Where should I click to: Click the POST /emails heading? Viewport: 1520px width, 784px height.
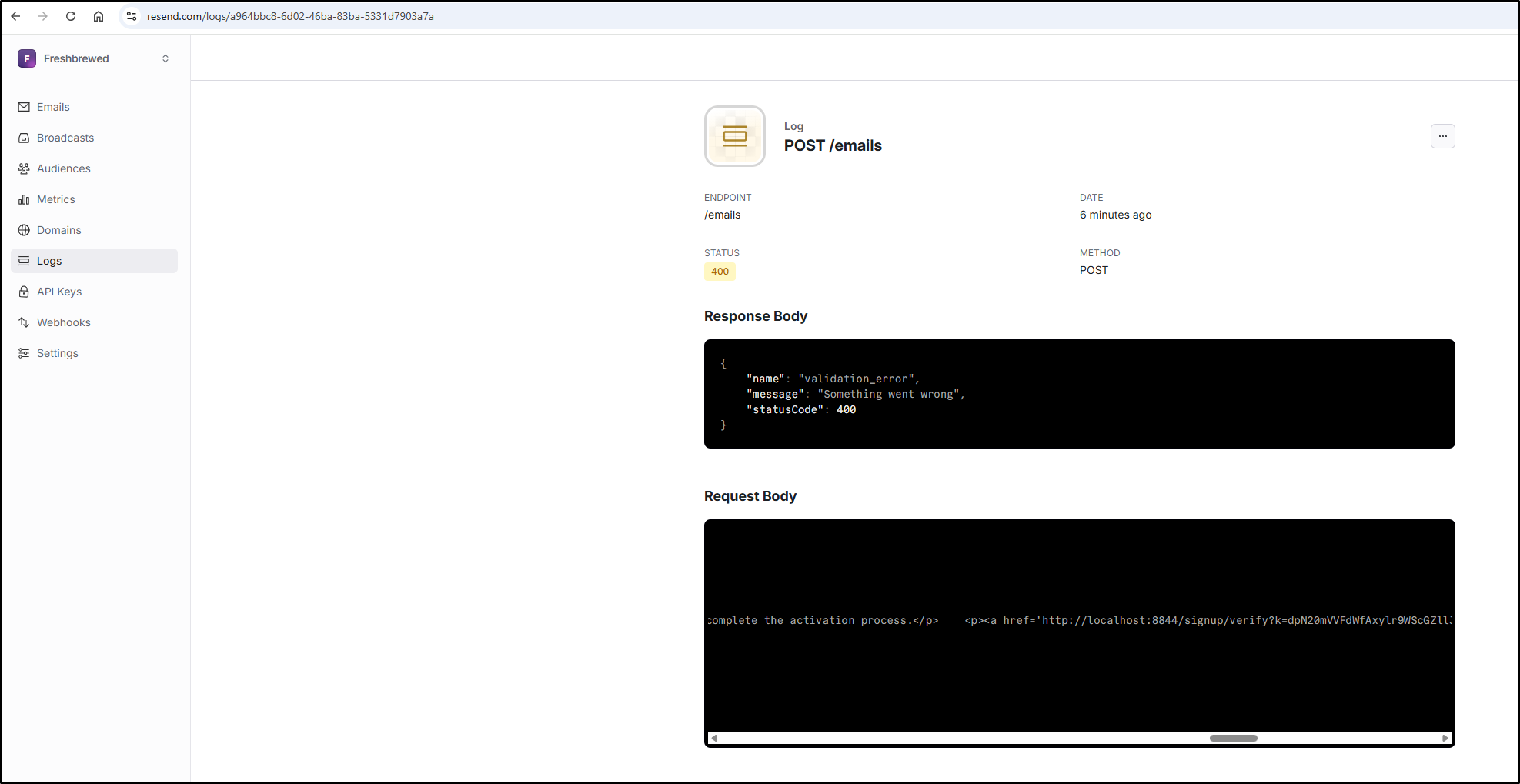pyautogui.click(x=833, y=145)
